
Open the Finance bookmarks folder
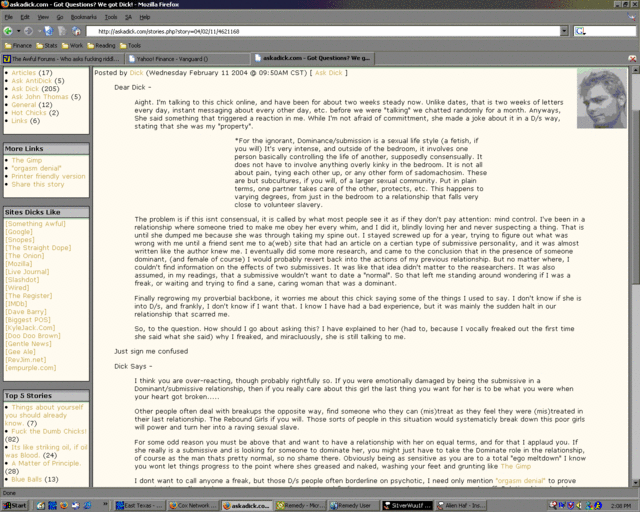coord(18,45)
